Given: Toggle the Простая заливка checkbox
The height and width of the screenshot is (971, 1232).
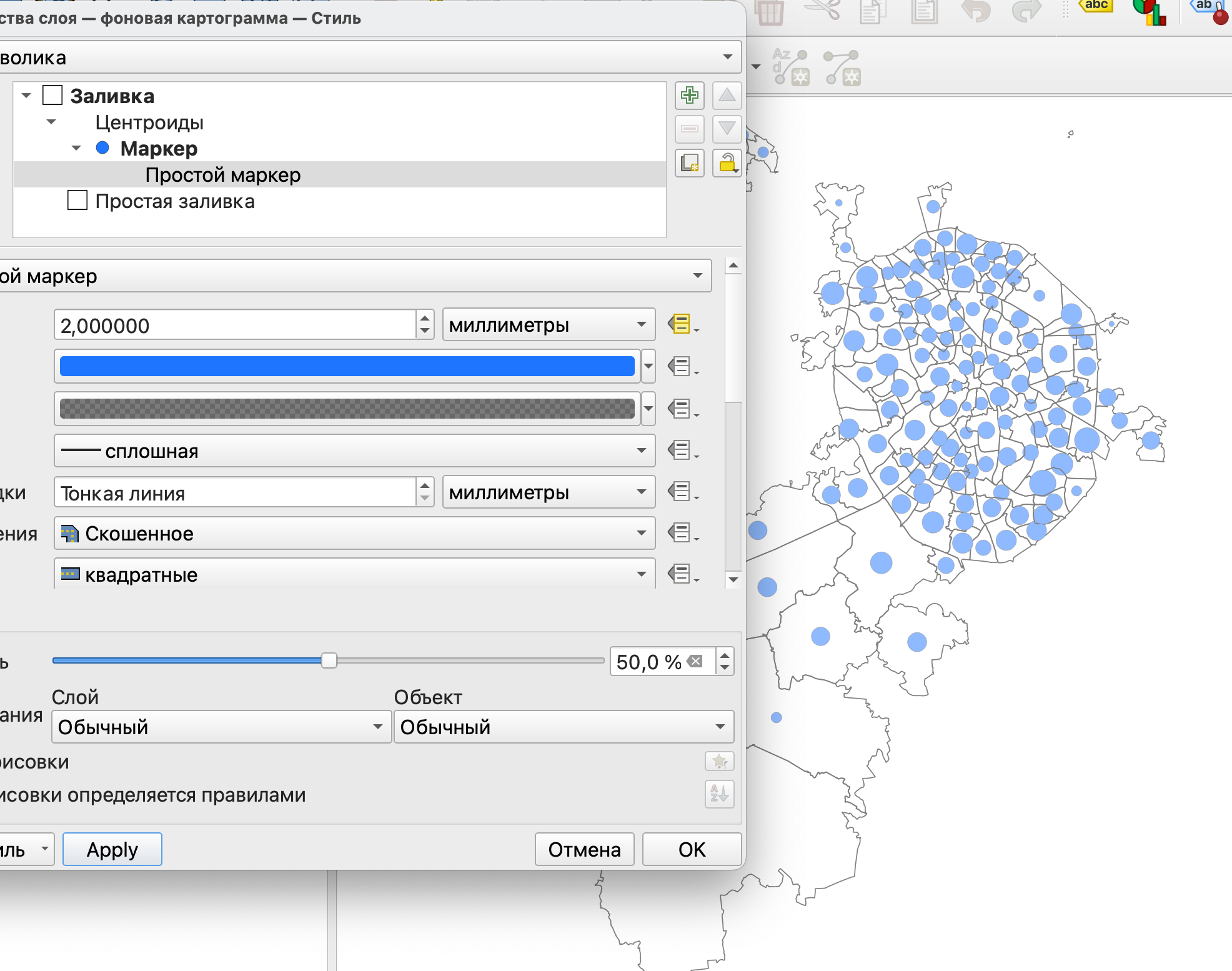Looking at the screenshot, I should [77, 201].
